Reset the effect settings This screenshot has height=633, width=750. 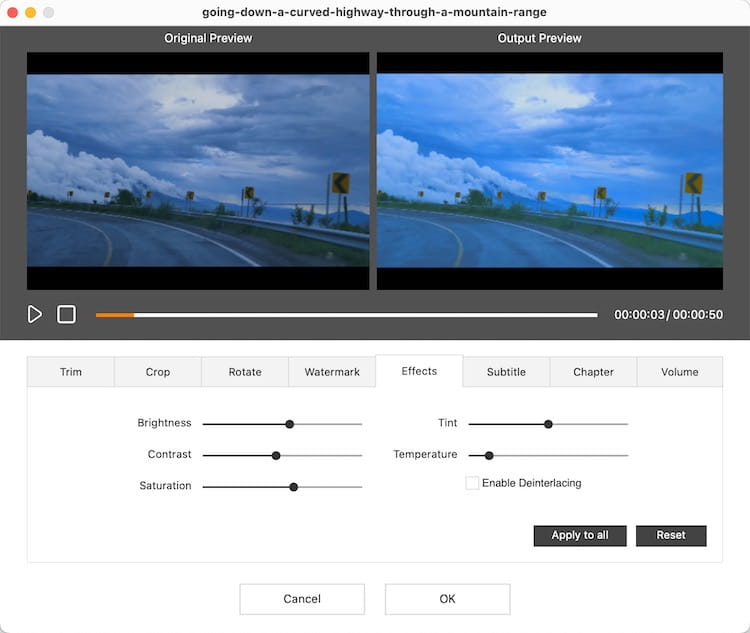click(x=671, y=535)
